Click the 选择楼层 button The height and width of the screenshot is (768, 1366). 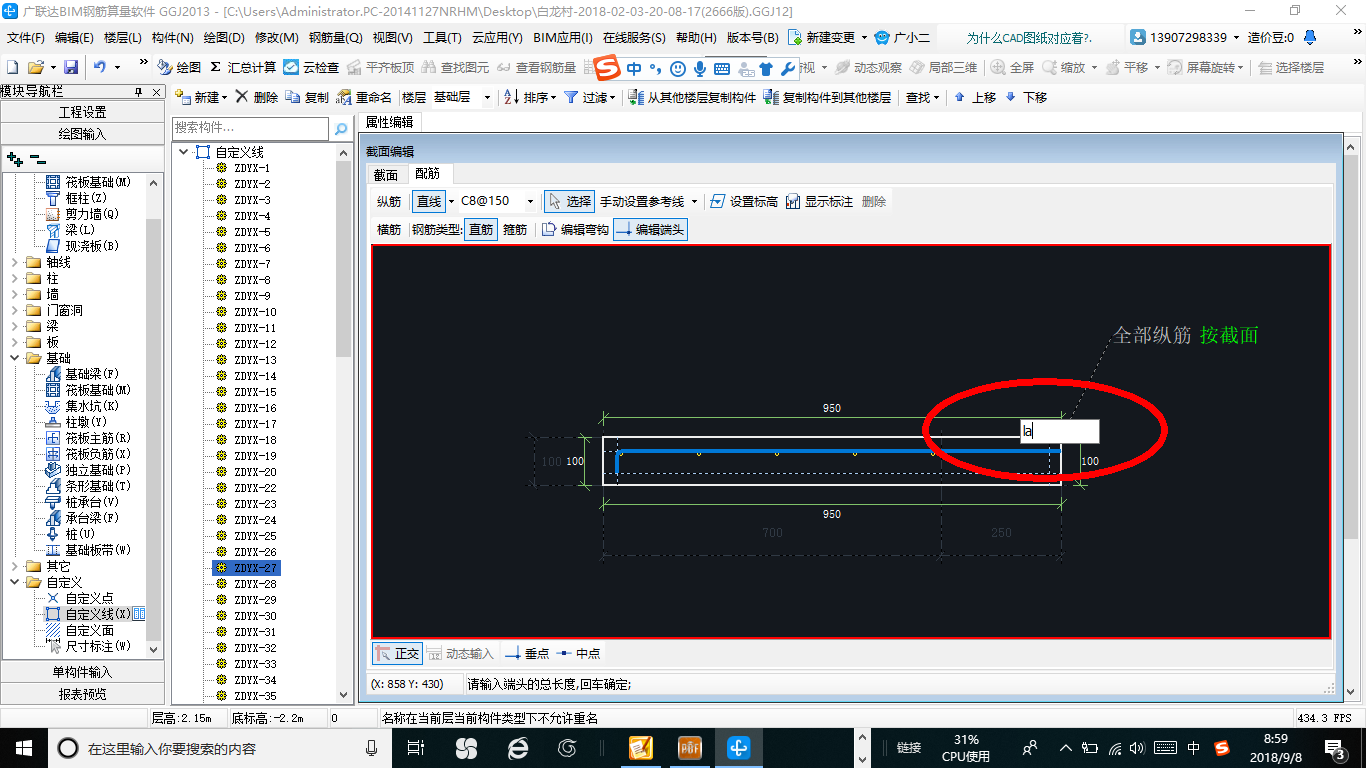click(x=1291, y=67)
